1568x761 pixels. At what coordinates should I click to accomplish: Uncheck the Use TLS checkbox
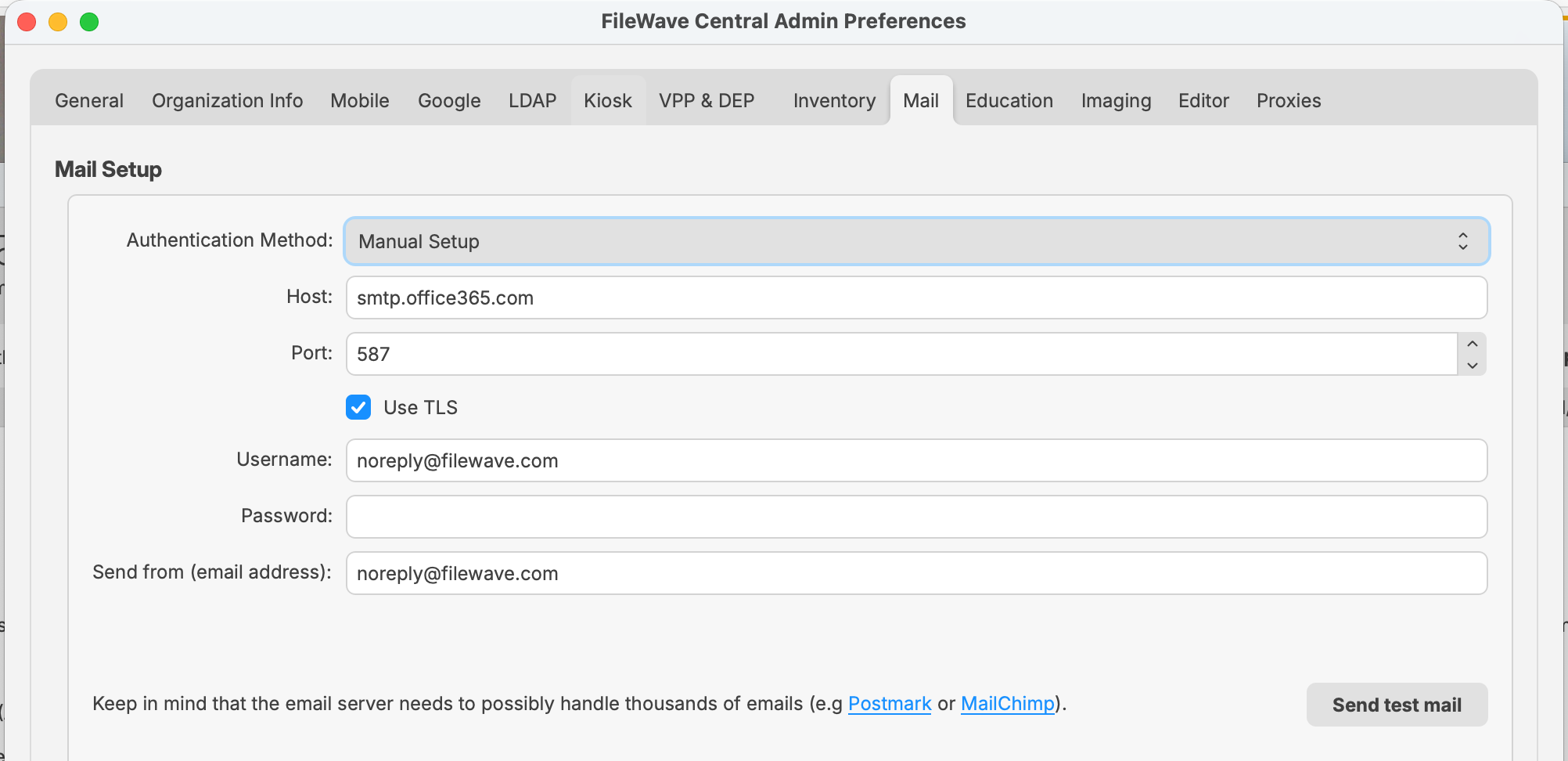358,407
